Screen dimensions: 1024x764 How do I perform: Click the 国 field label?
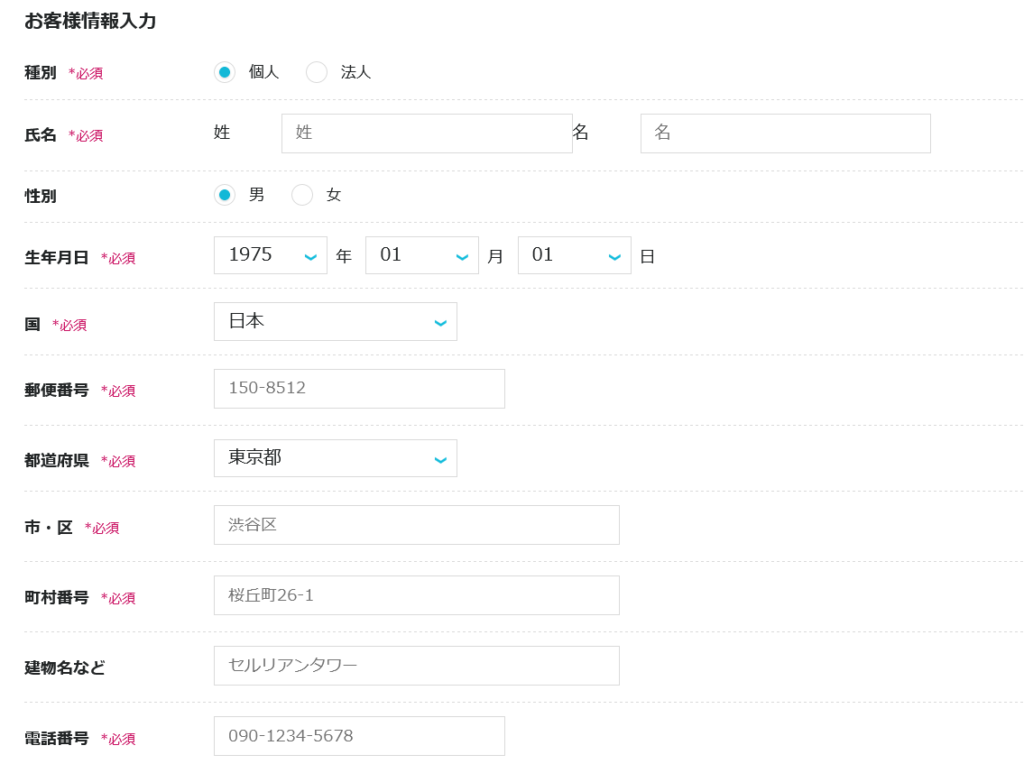(33, 325)
